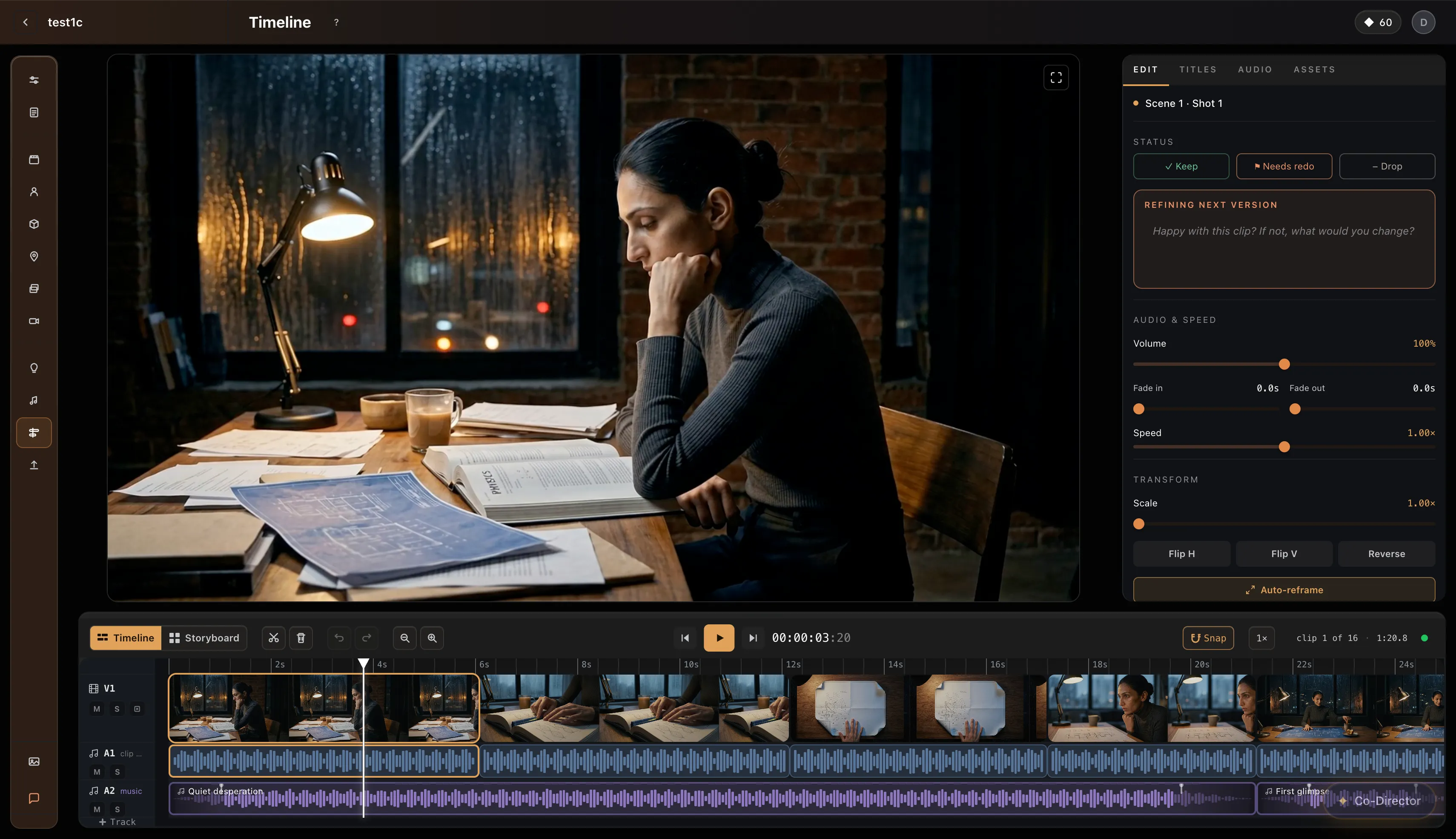This screenshot has height=839, width=1456.
Task: Open the script document icon in sidebar
Action: [34, 112]
